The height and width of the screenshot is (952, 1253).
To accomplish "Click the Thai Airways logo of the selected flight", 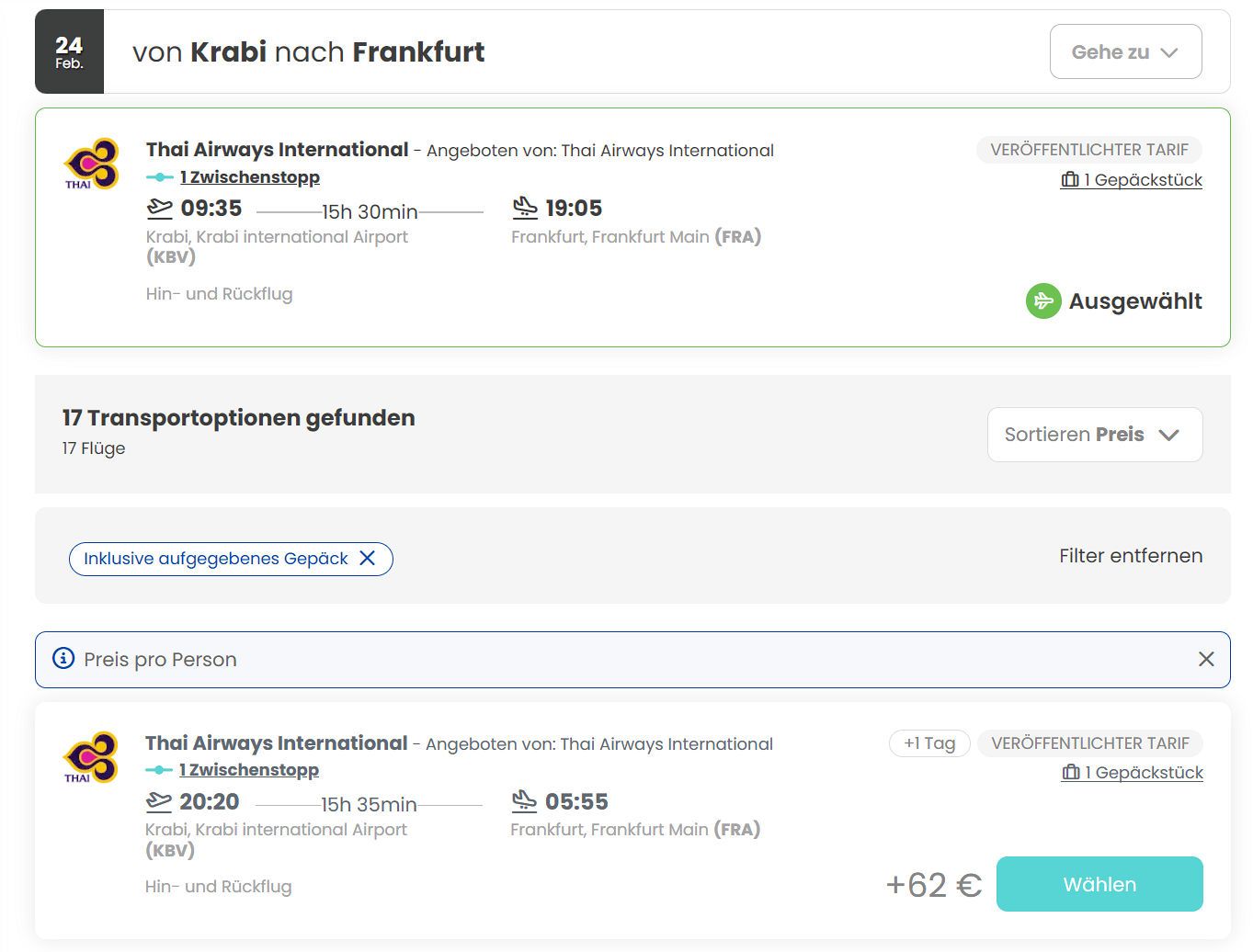I will 91,164.
